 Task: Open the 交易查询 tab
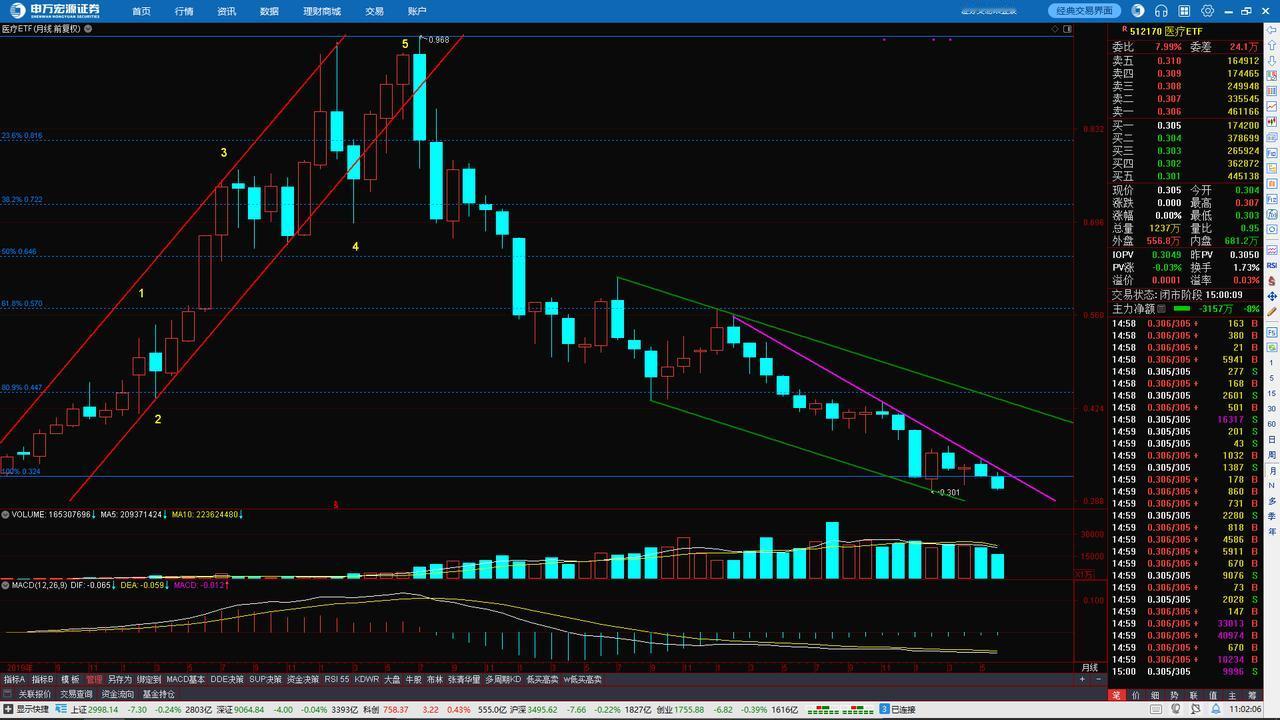click(75, 693)
